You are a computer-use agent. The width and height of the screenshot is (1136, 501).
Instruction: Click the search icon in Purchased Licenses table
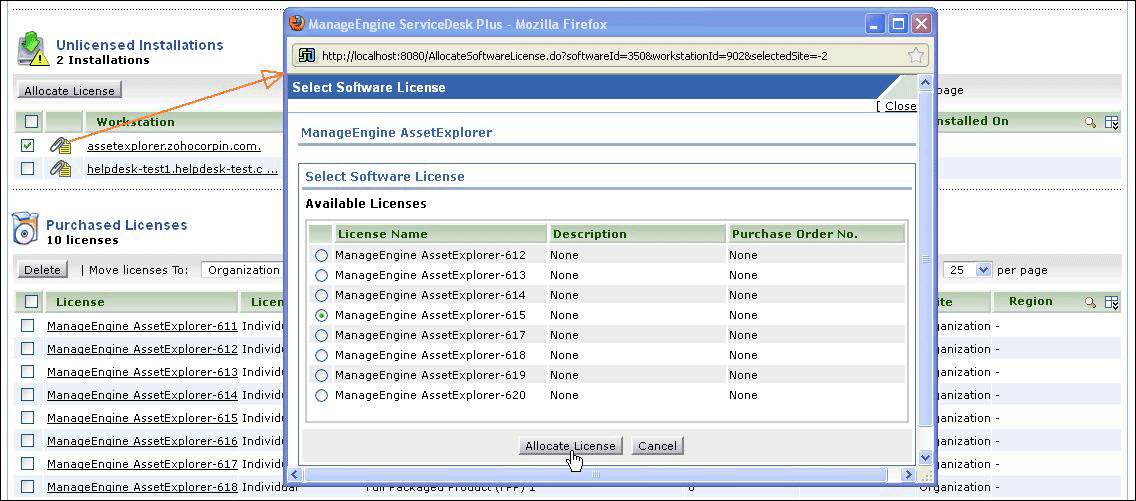click(x=1091, y=302)
